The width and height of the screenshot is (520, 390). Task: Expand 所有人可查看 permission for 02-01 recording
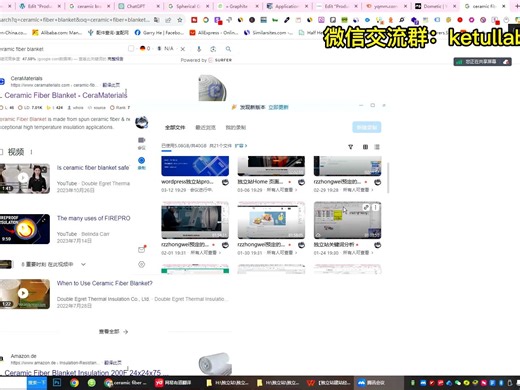(206, 253)
